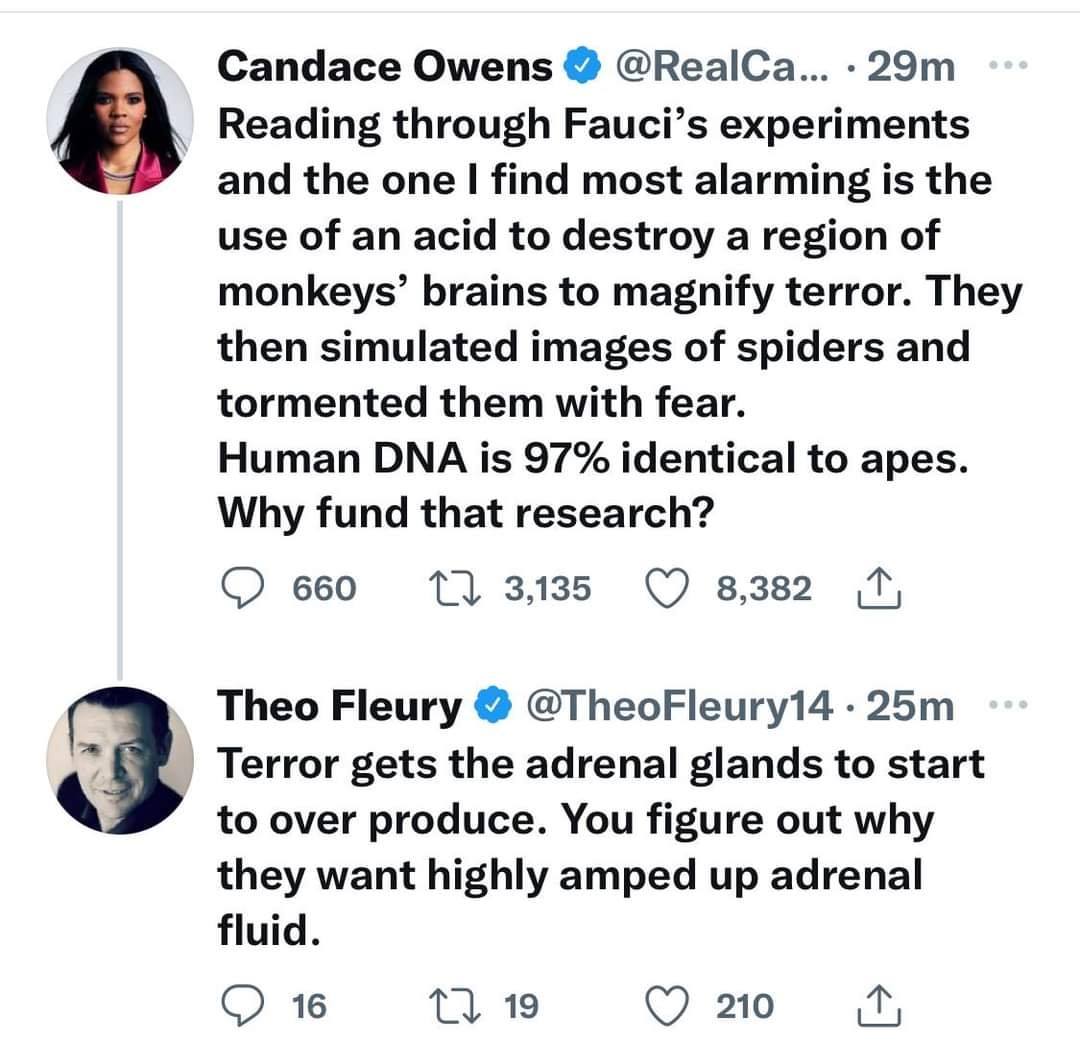This screenshot has height=1042, width=1080.
Task: Click the Candace Owens display name
Action: [x=385, y=67]
